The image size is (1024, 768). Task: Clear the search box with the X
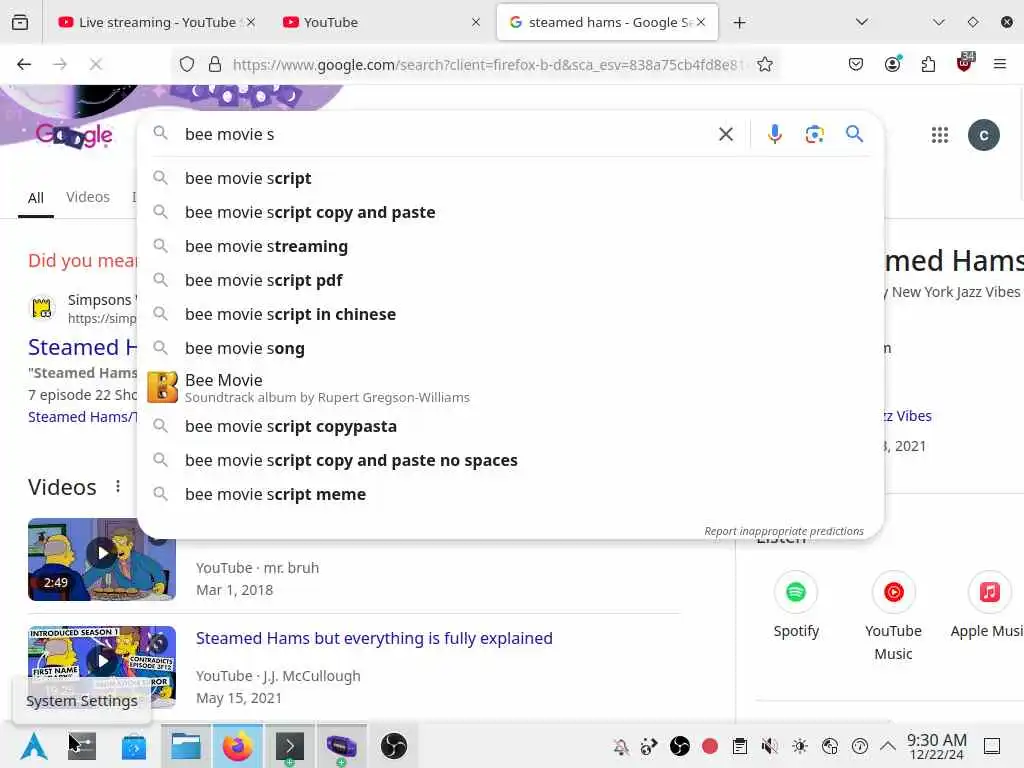point(726,135)
